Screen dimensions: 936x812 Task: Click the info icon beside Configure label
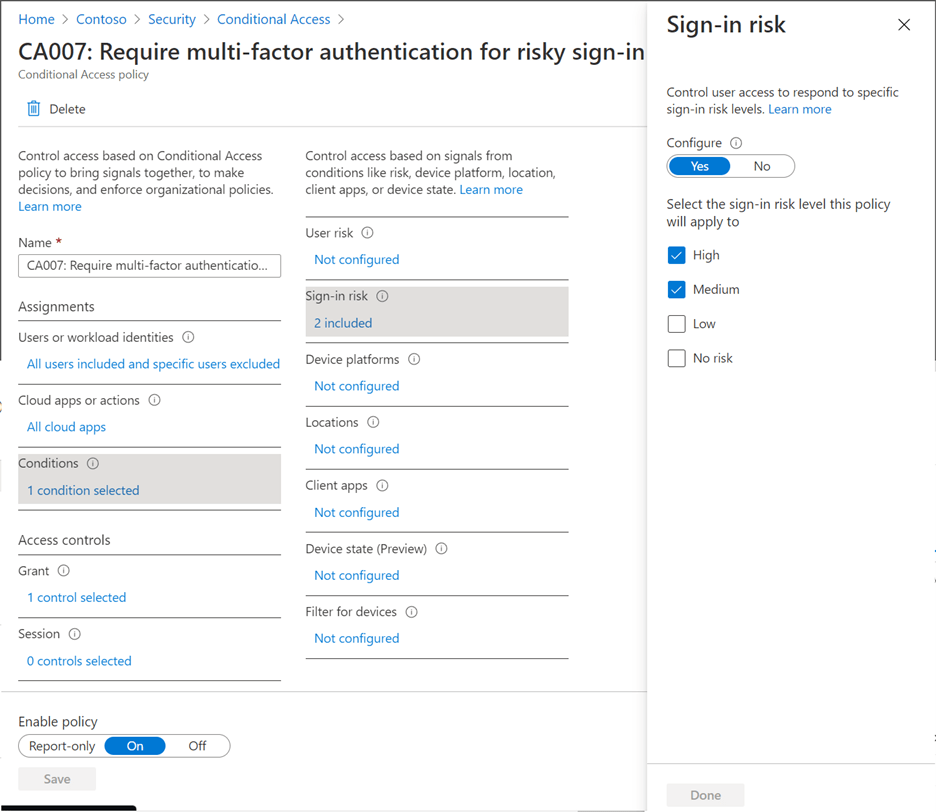click(737, 143)
